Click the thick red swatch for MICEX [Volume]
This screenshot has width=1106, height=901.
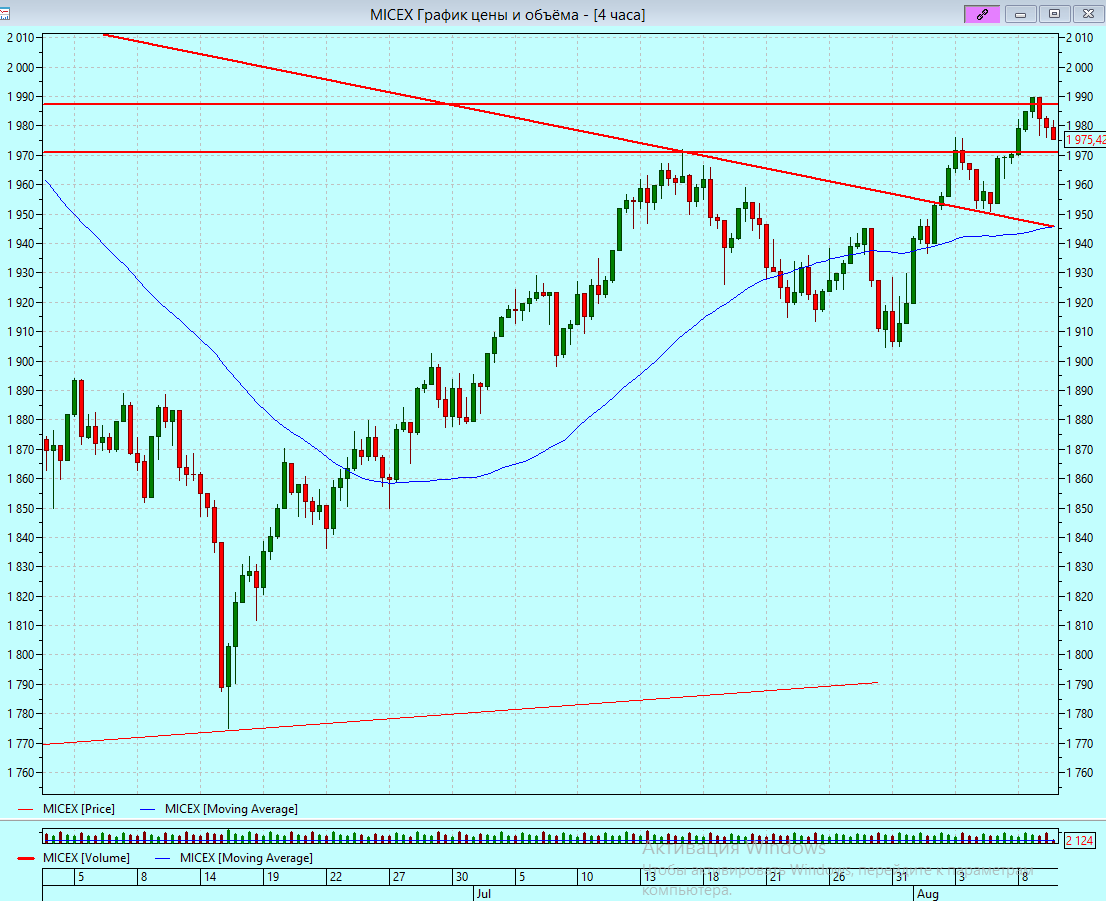[x=25, y=858]
